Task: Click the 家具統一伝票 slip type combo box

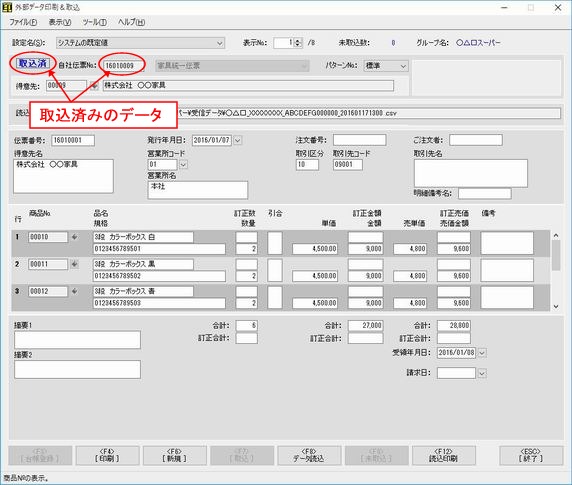Action: tap(232, 66)
